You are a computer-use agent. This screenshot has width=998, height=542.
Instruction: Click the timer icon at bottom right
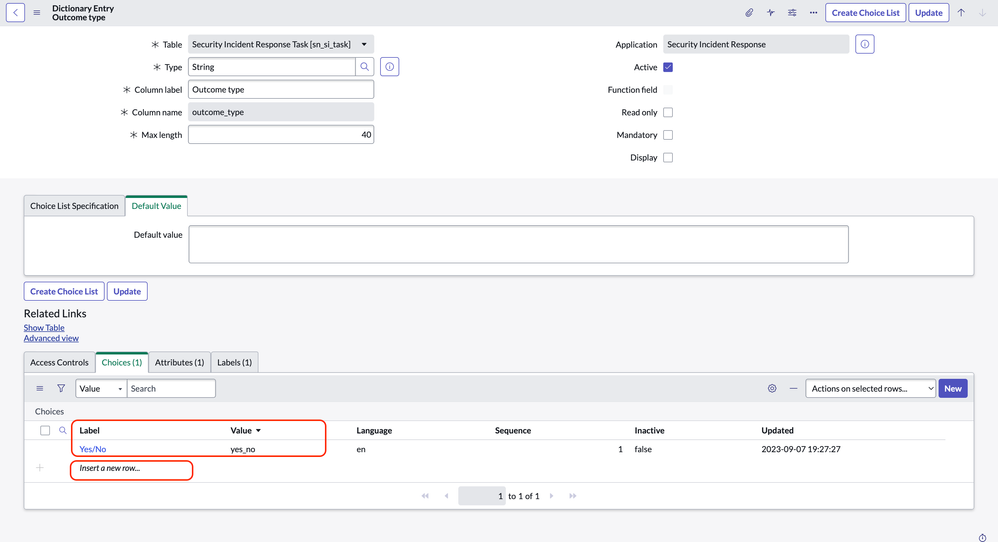coord(982,538)
